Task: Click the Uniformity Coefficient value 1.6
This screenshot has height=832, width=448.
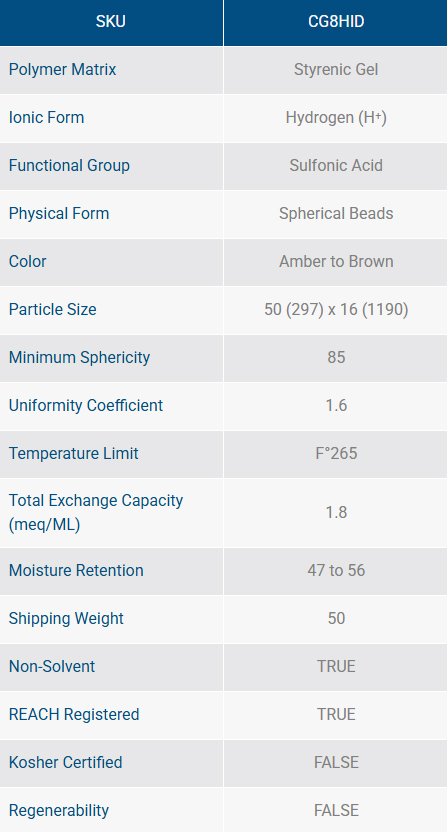Action: (336, 405)
